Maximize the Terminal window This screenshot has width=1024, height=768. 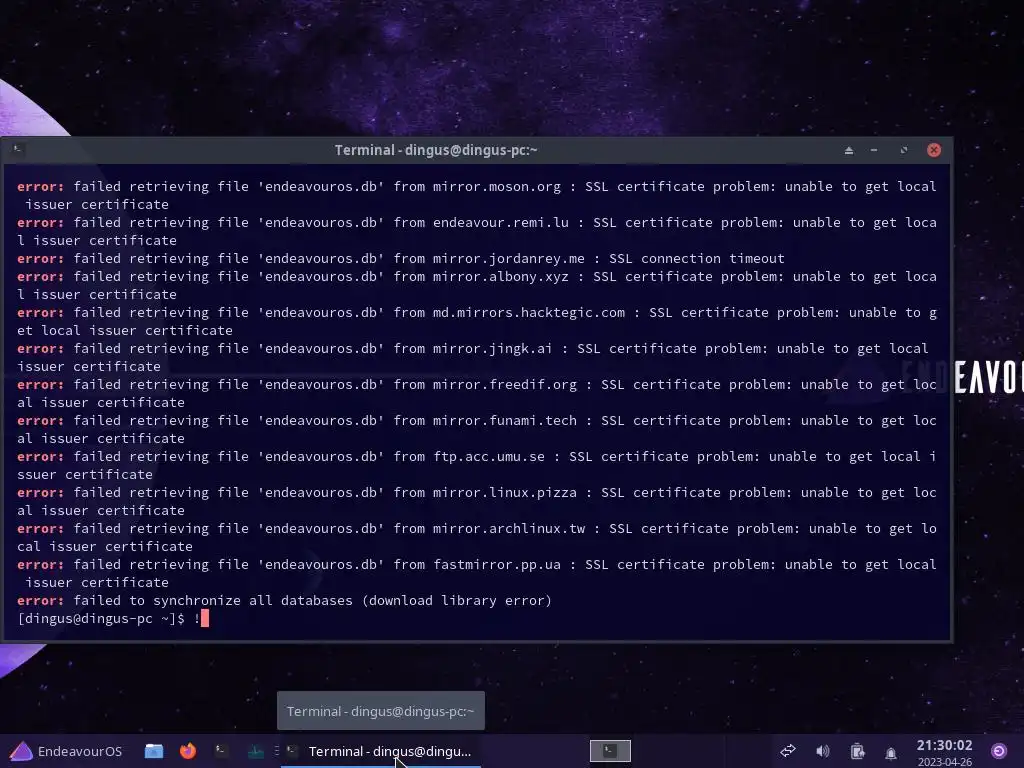point(904,150)
